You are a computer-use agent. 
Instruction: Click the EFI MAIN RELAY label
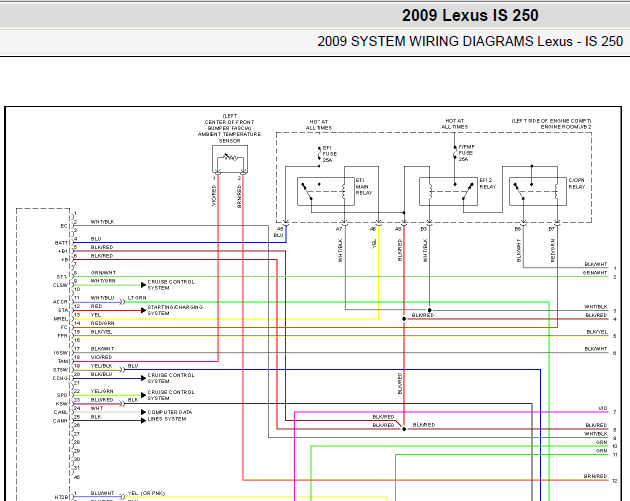click(364, 186)
